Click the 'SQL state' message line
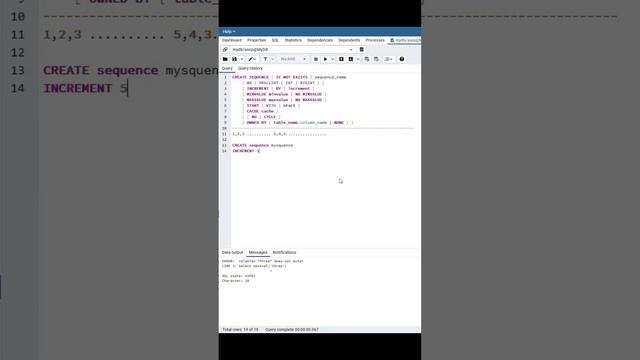 [x=238, y=276]
